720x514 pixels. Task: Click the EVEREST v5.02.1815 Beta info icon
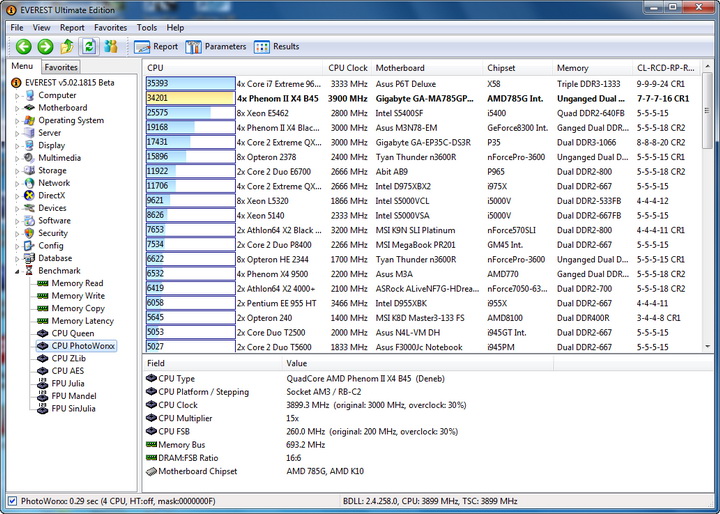tap(16, 83)
